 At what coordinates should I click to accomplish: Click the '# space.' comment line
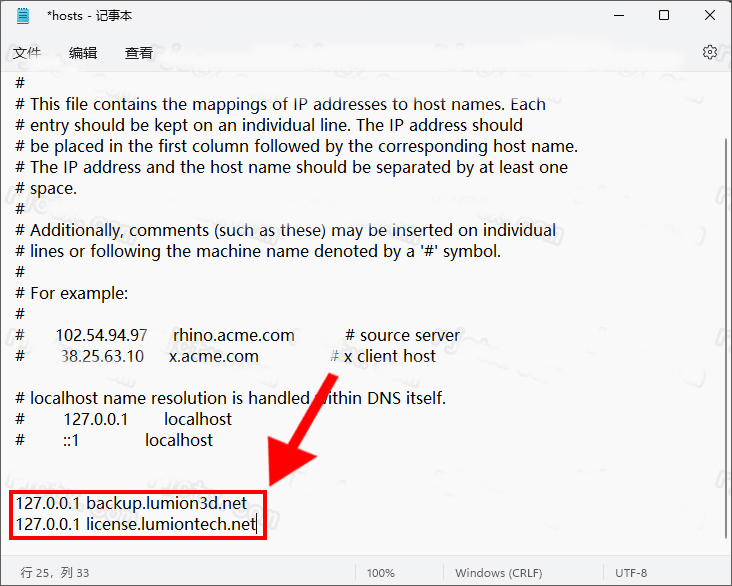point(46,188)
